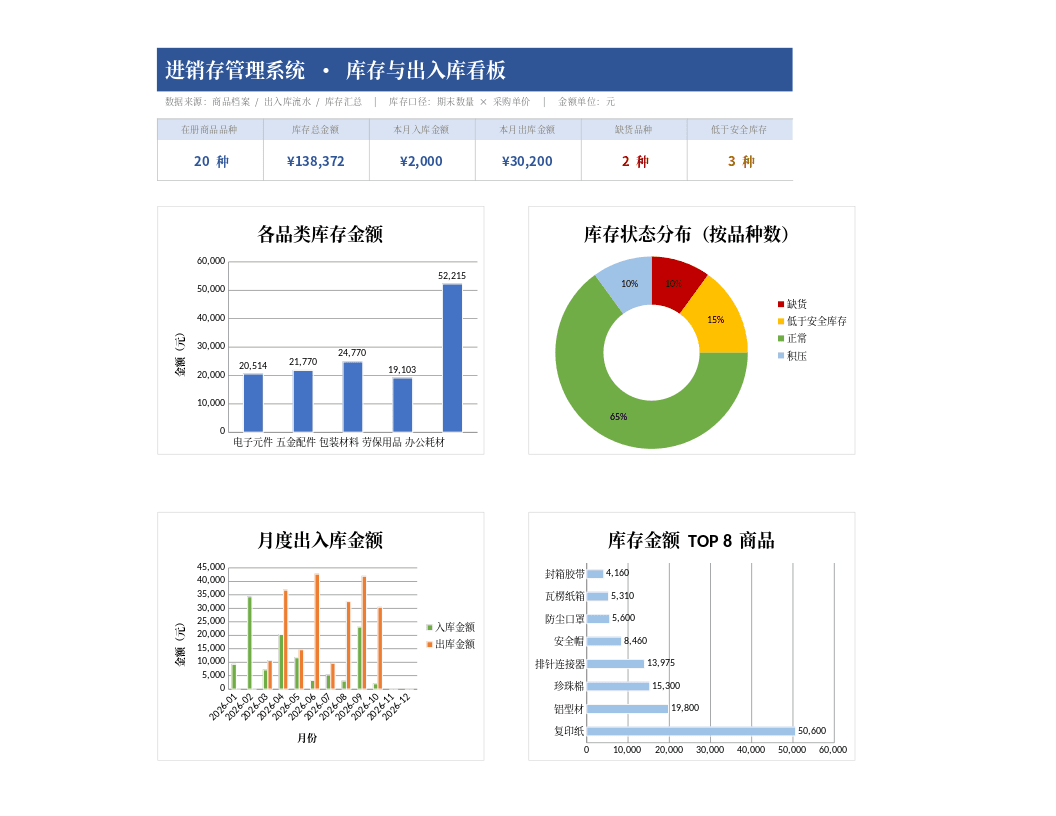Click the ¥2,000 inbound amount value
The image size is (1056, 816).
point(422,162)
